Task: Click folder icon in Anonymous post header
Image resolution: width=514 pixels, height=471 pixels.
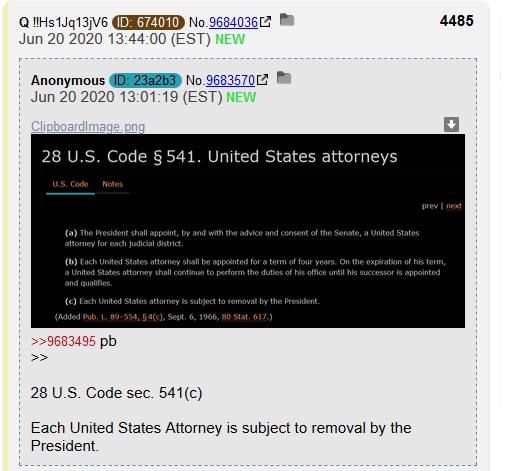Action: tap(284, 78)
